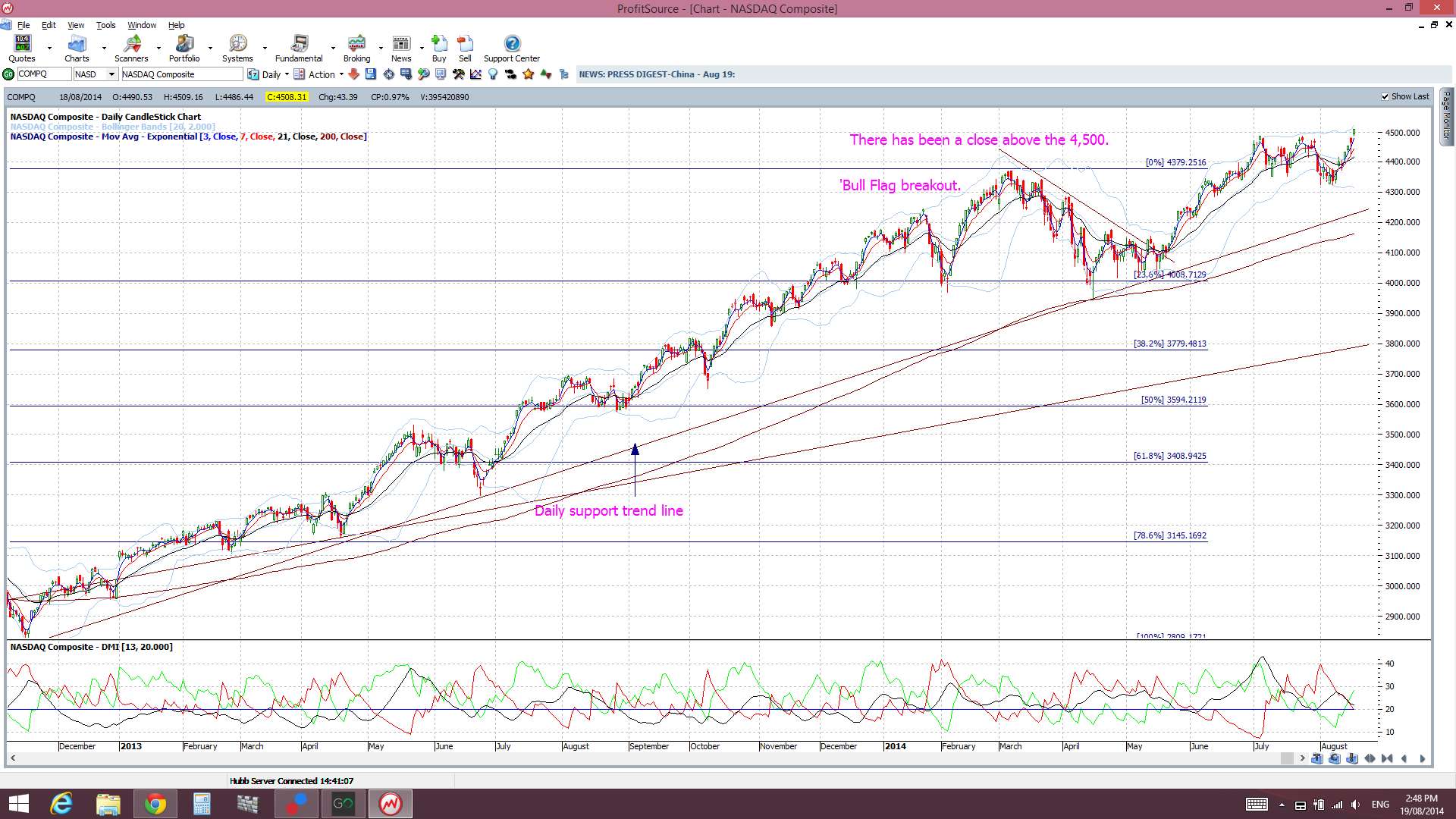This screenshot has height=819, width=1456.
Task: Open the Calculator from the taskbar
Action: click(x=202, y=804)
